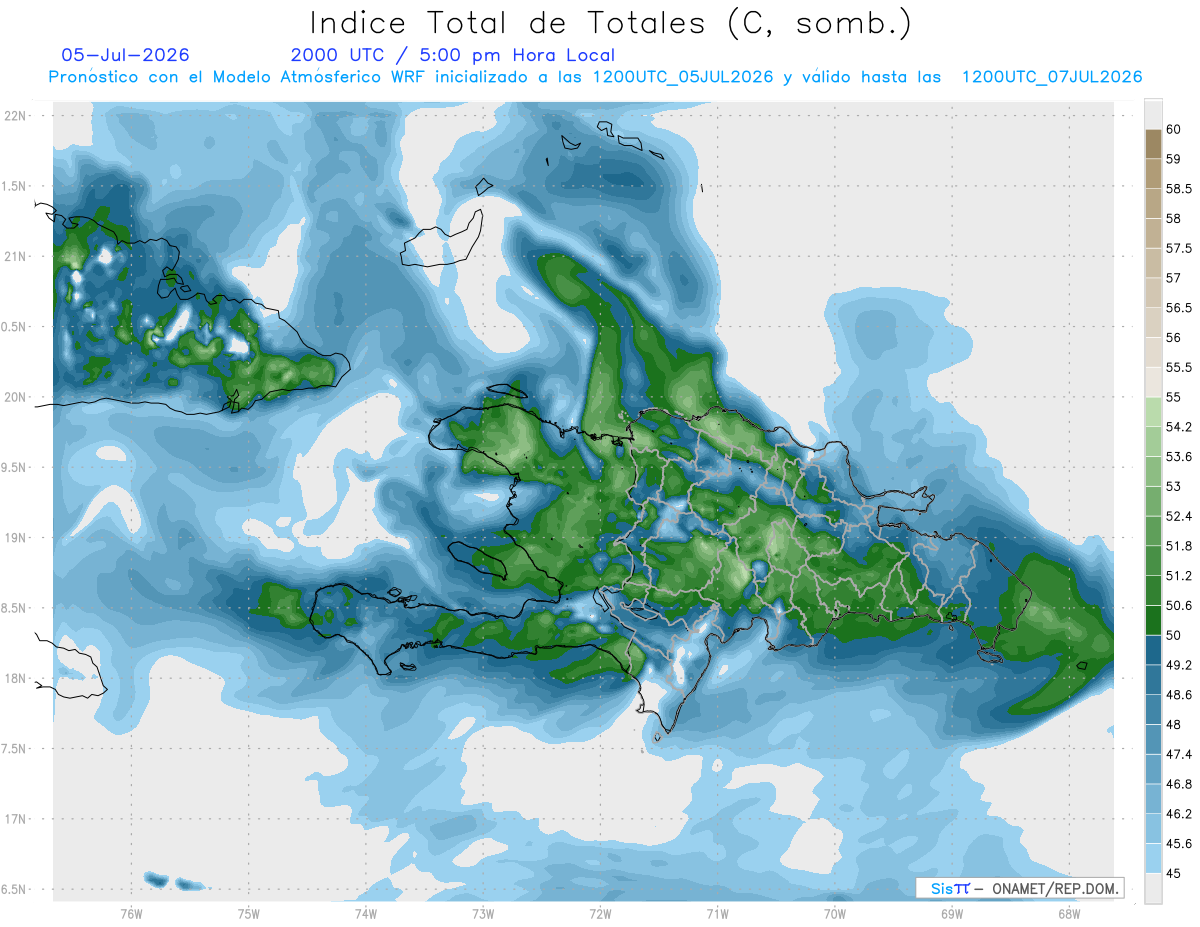Click the 71W longitude label
The height and width of the screenshot is (927, 1200).
717,913
